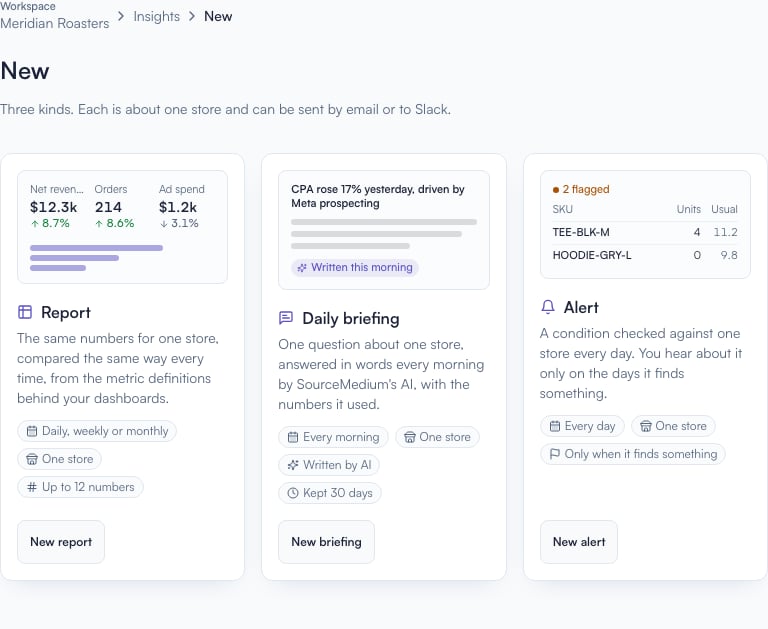The image size is (768, 629).
Task: Click breadcrumb chevron after Meridian Roasters
Action: (x=121, y=16)
